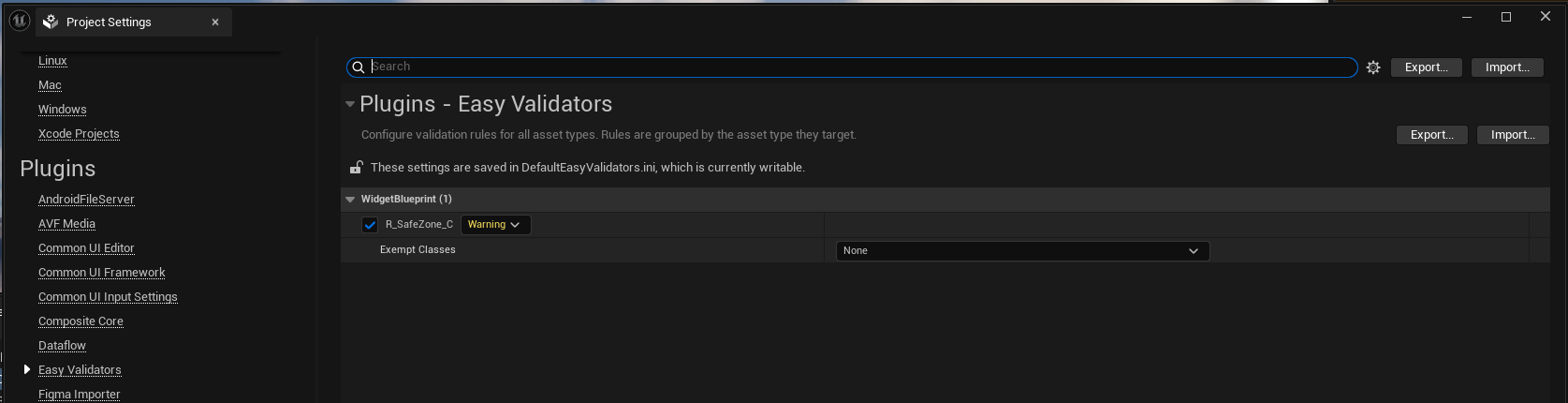Open the Warning severity dropdown
Viewport: 1568px width, 403px height.
(x=495, y=225)
